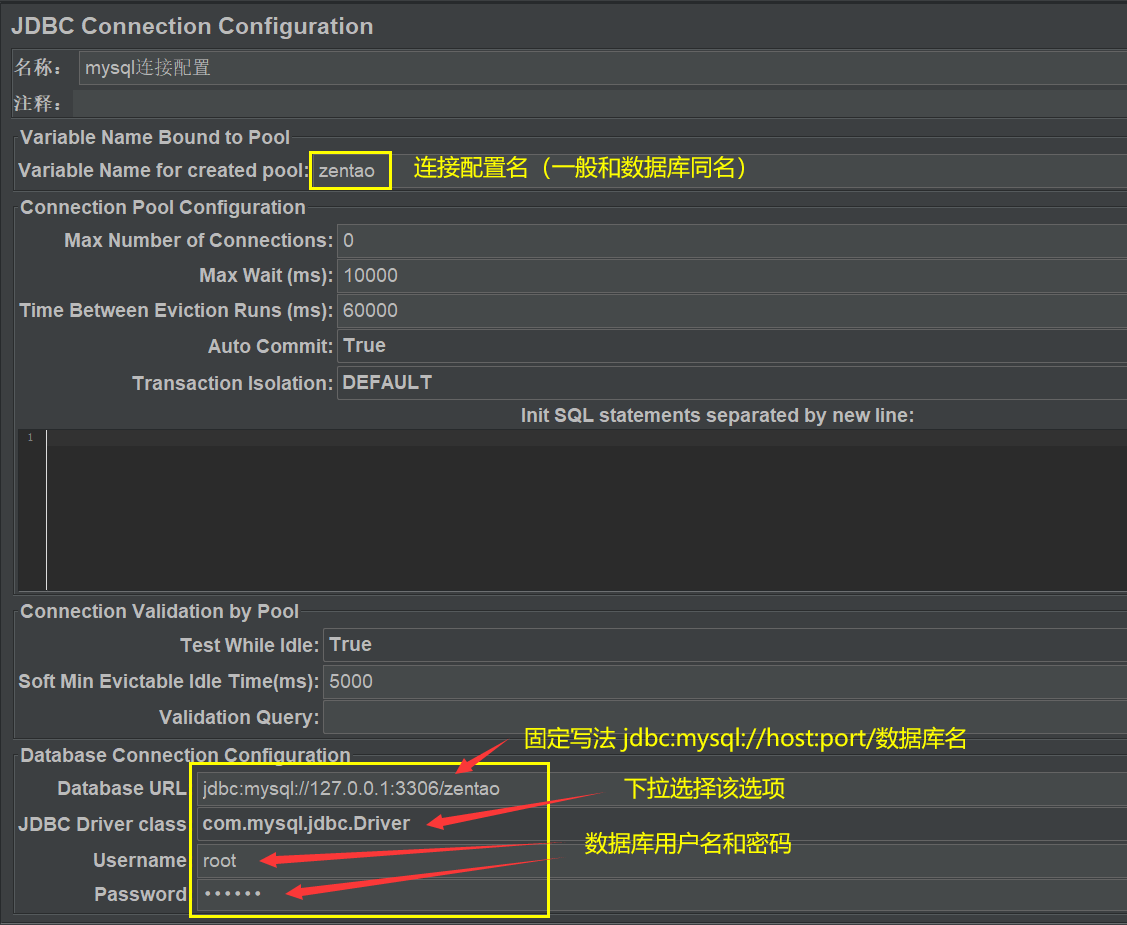Viewport: 1127px width, 925px height.
Task: Open the Test While Idle dropdown
Action: (724, 645)
